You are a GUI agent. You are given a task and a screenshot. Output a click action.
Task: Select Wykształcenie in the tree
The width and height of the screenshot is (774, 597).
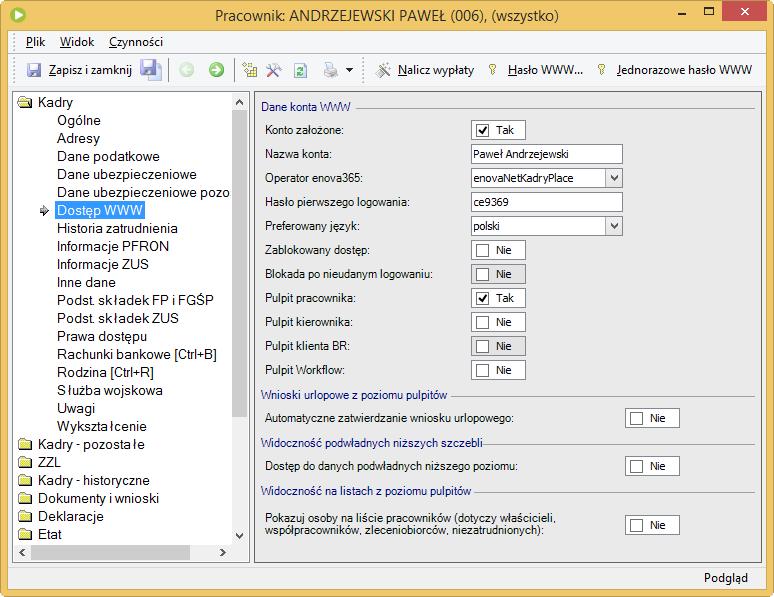102,426
